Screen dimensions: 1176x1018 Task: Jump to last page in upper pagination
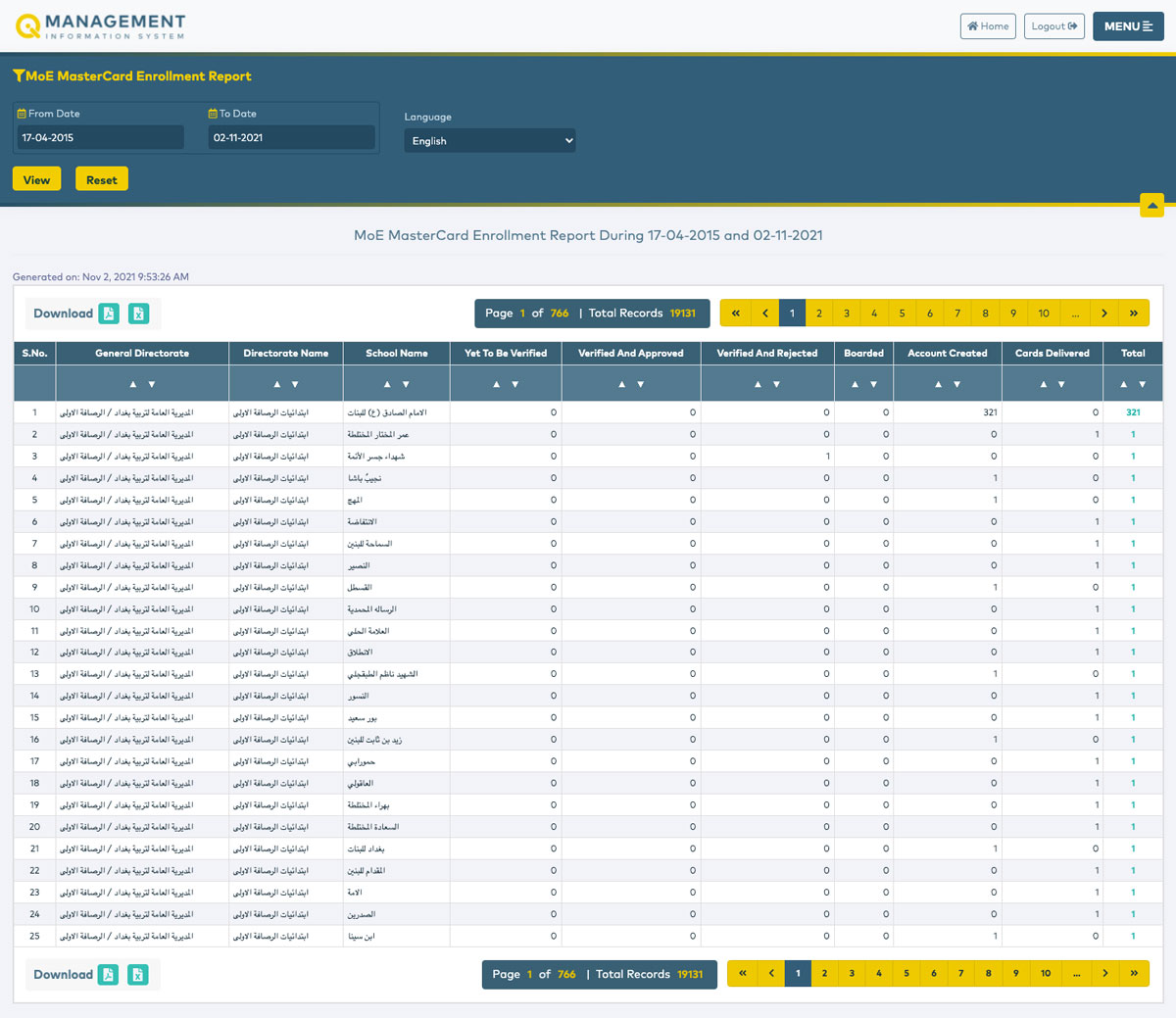coord(1134,314)
